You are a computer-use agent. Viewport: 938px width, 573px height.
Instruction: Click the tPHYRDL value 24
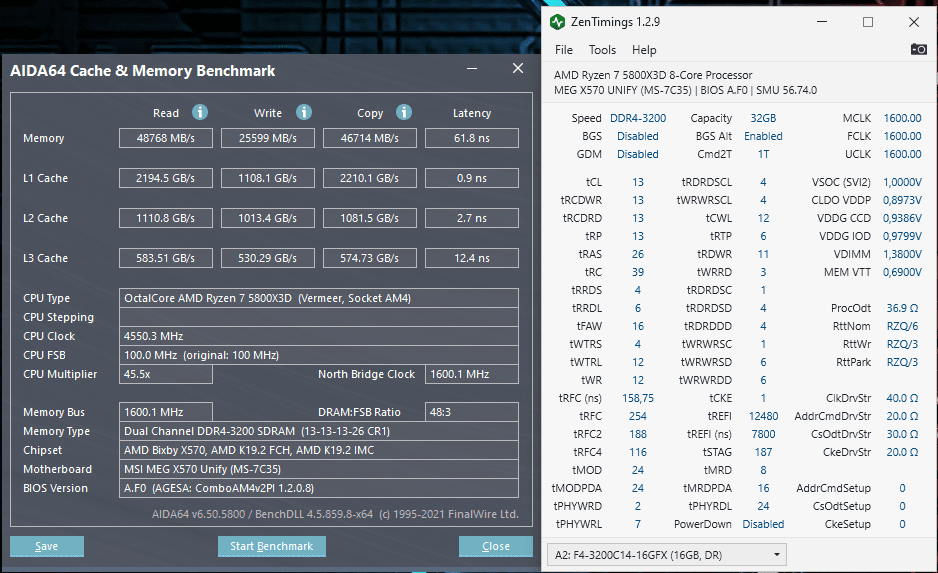point(763,506)
